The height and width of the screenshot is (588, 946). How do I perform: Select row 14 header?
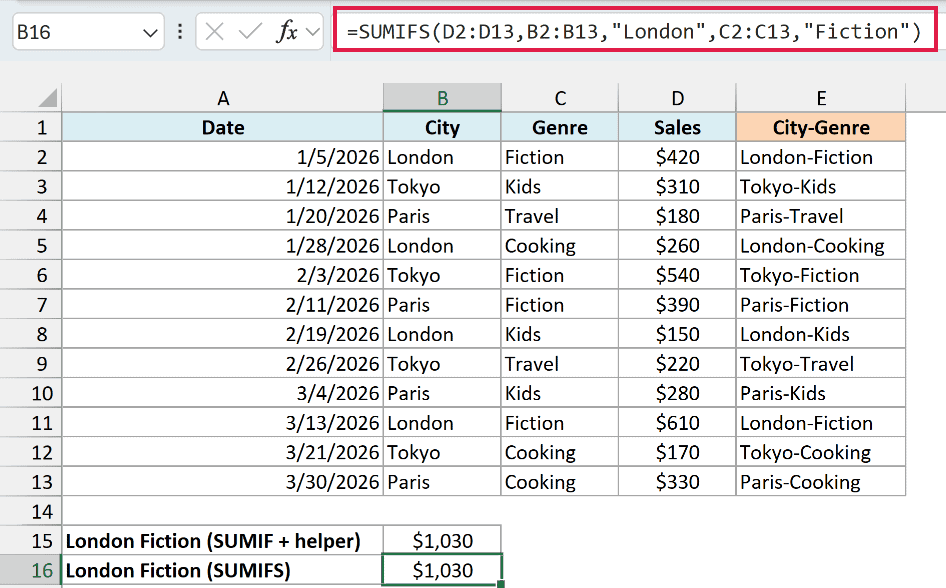pyautogui.click(x=31, y=511)
